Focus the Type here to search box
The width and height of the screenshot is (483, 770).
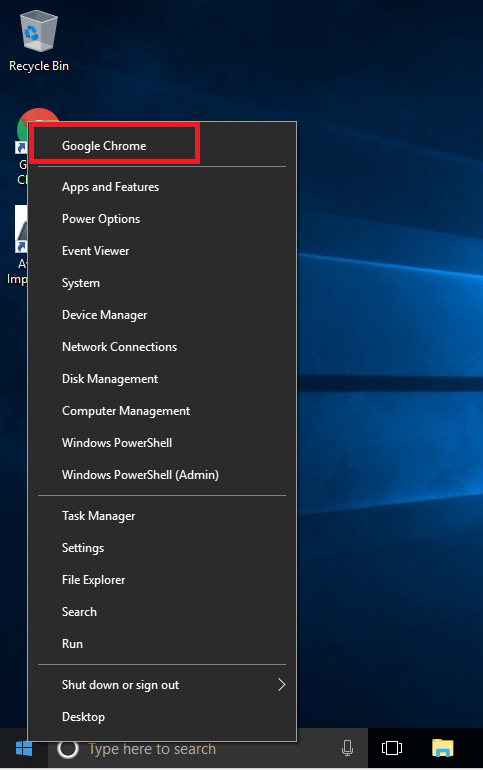[208, 749]
